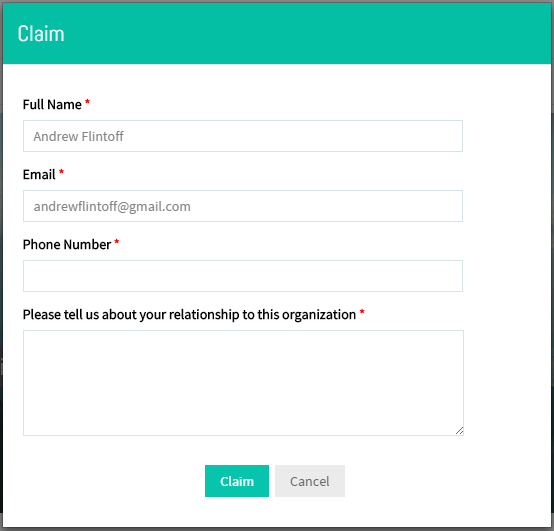Click the red asterisk beside Full Name
Image resolution: width=554 pixels, height=531 pixels.
(x=87, y=102)
